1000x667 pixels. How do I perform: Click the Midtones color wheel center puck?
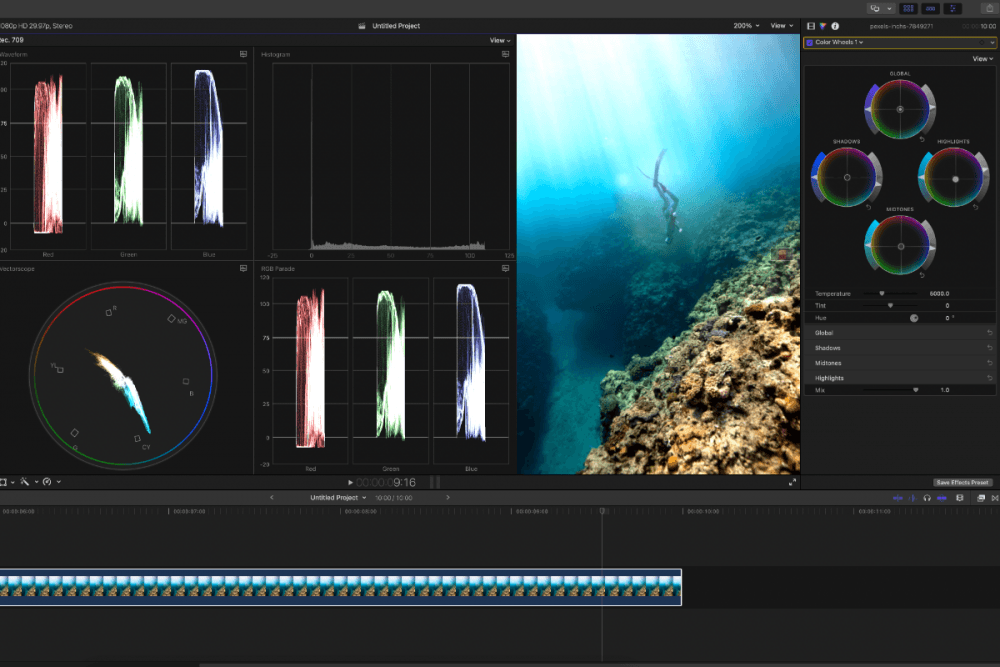901,246
